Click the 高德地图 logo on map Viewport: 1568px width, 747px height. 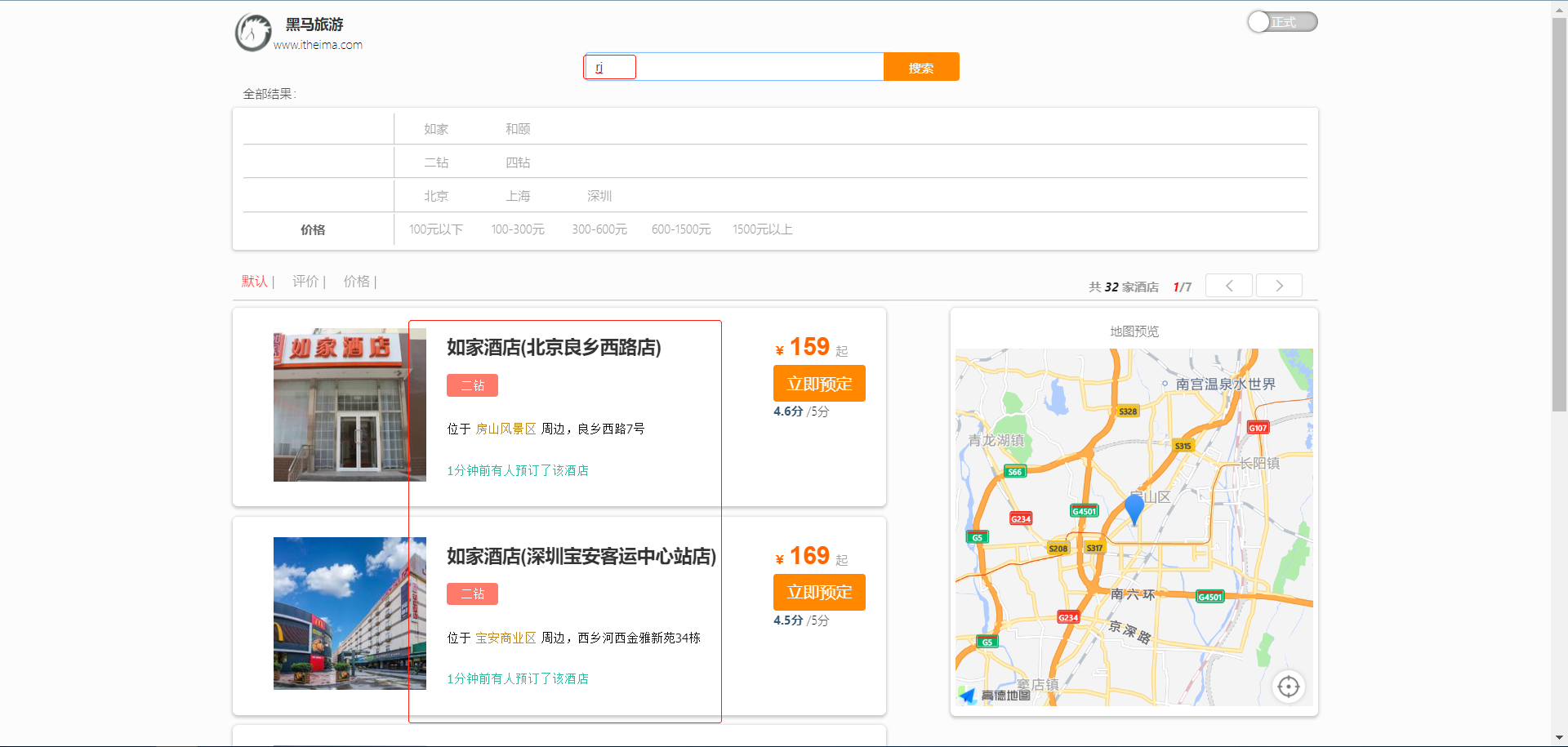[x=995, y=696]
